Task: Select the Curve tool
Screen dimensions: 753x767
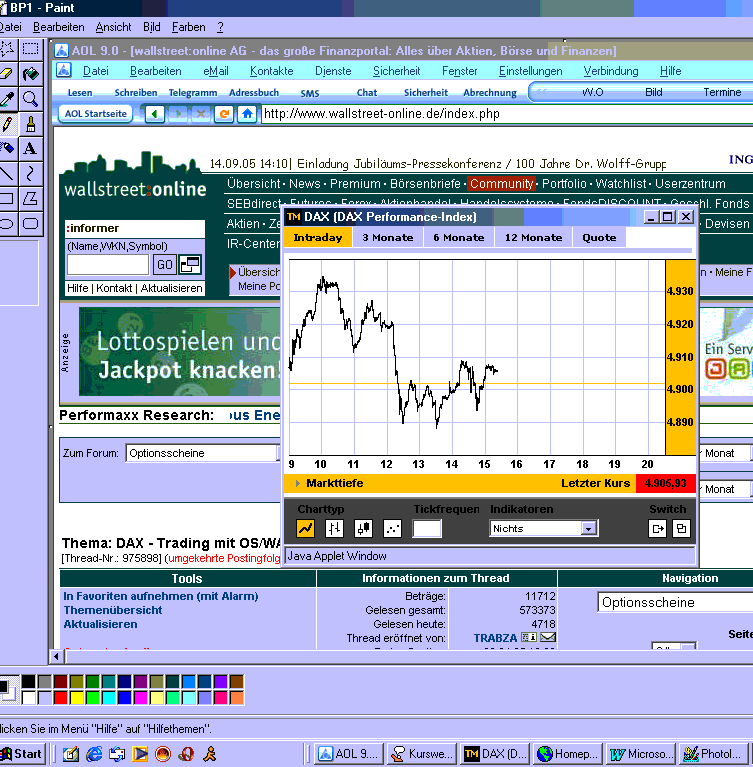Action: tap(30, 173)
